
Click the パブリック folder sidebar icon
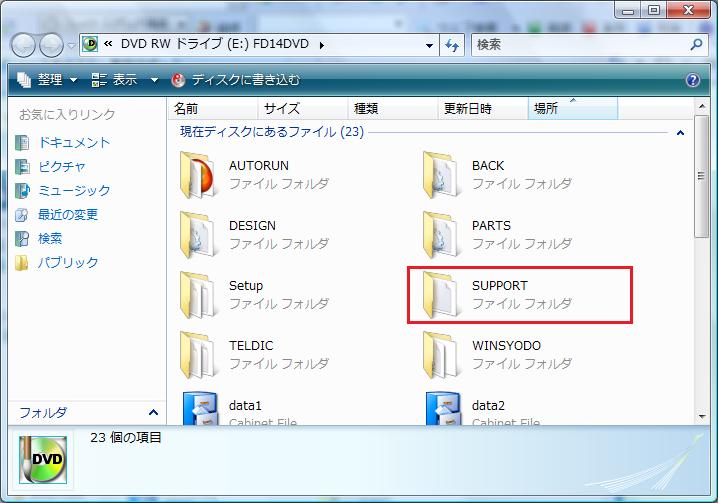(x=22, y=263)
